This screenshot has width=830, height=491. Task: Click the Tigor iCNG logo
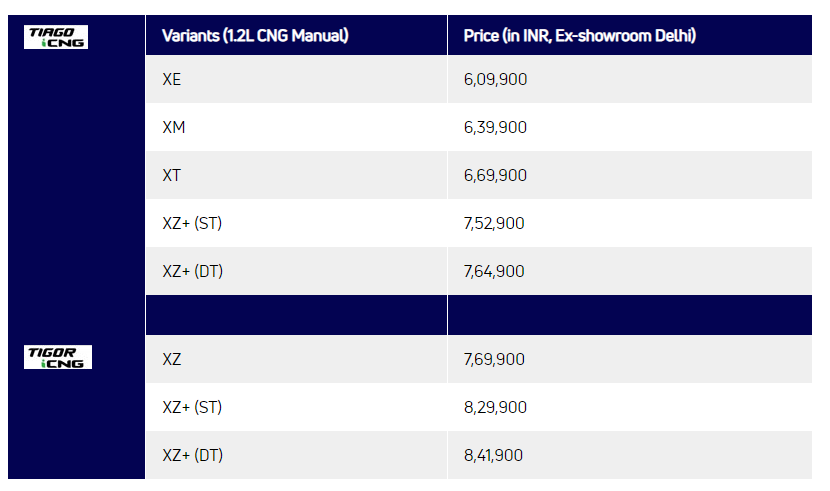click(57, 357)
